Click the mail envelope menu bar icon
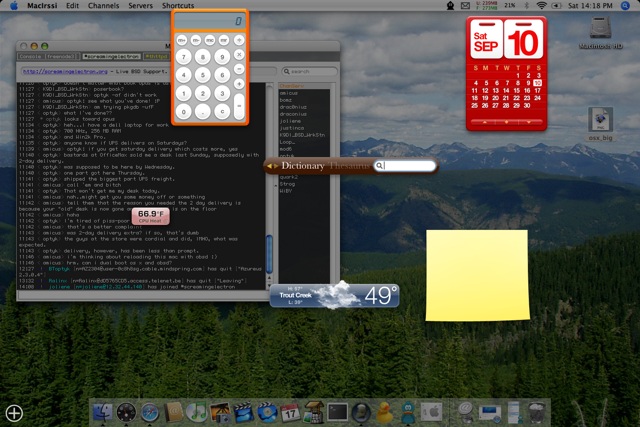 465,6
